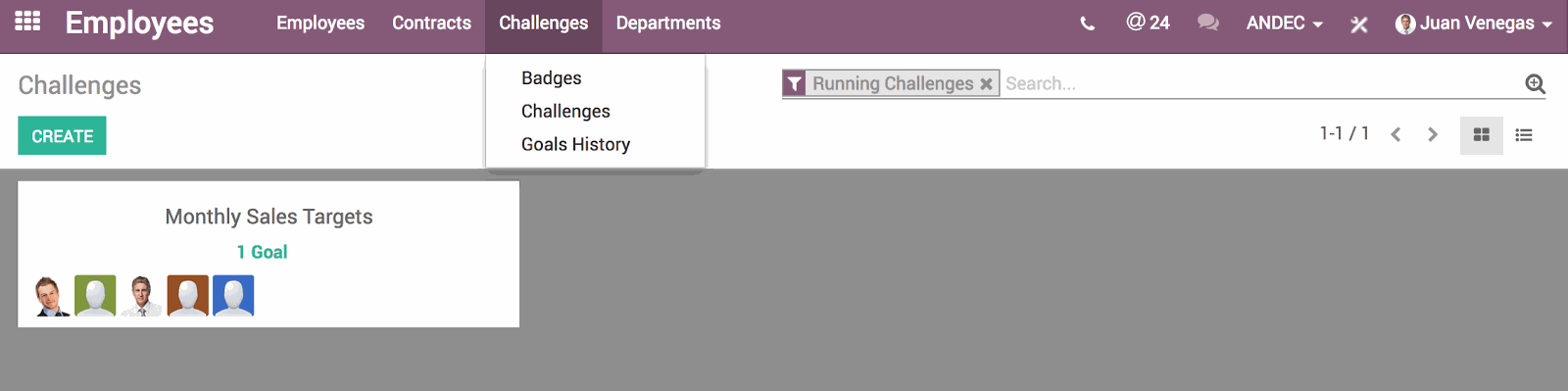
Task: Collapse the Challenges top menu
Action: 544,23
